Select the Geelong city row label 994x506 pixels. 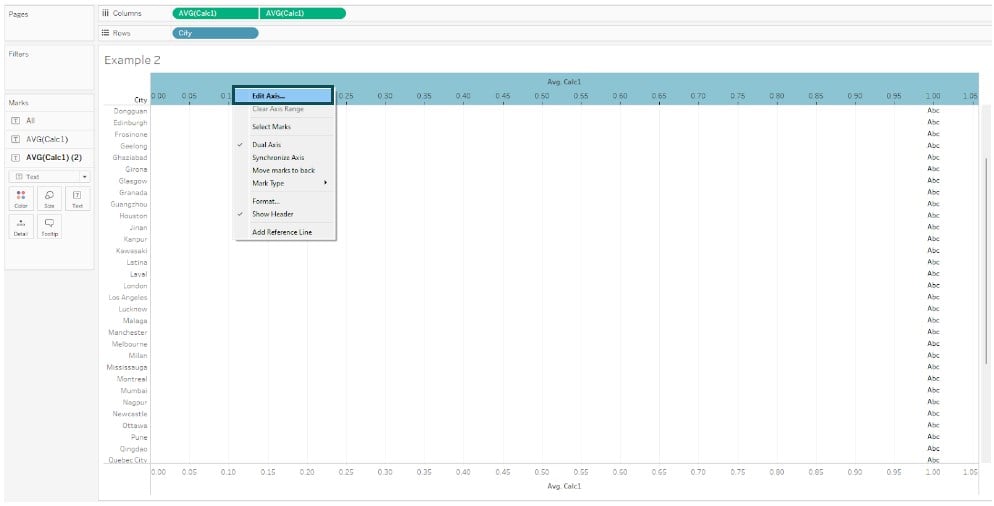134,146
